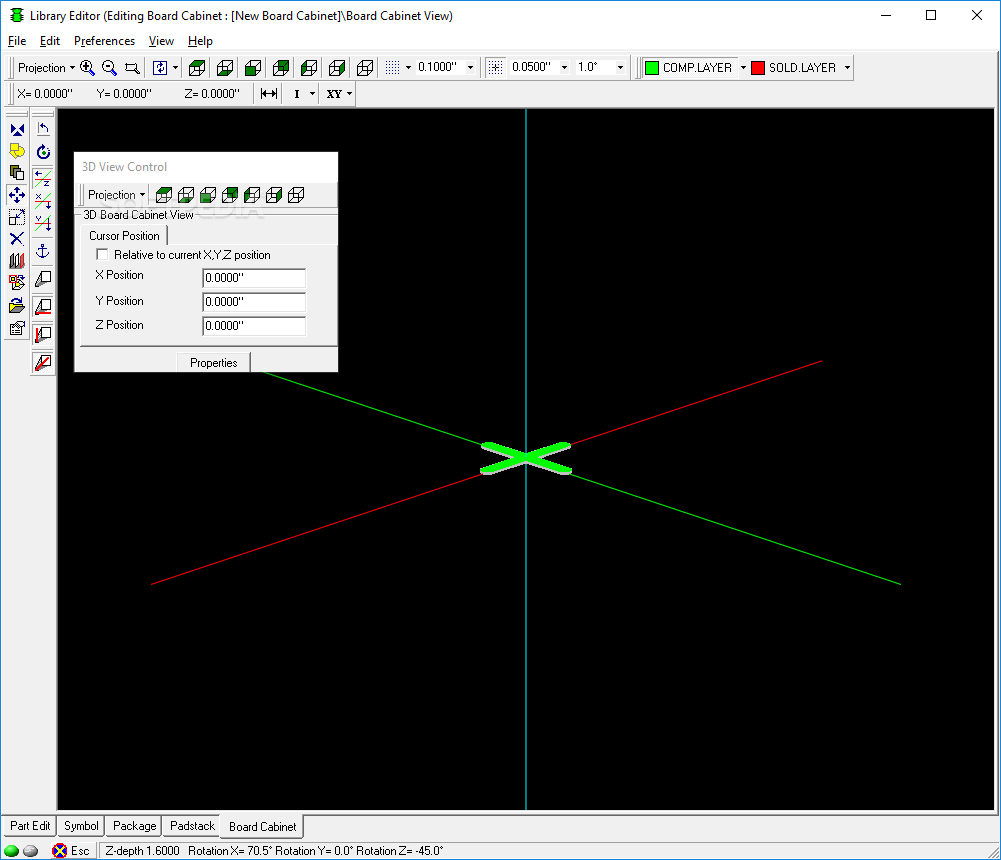This screenshot has height=860, width=1001.
Task: Switch to the Symbol tab
Action: point(81,826)
